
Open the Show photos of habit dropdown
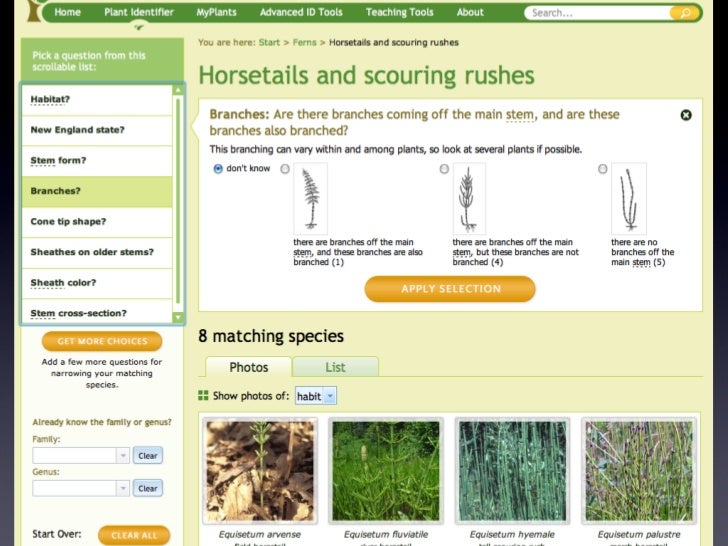tap(316, 396)
